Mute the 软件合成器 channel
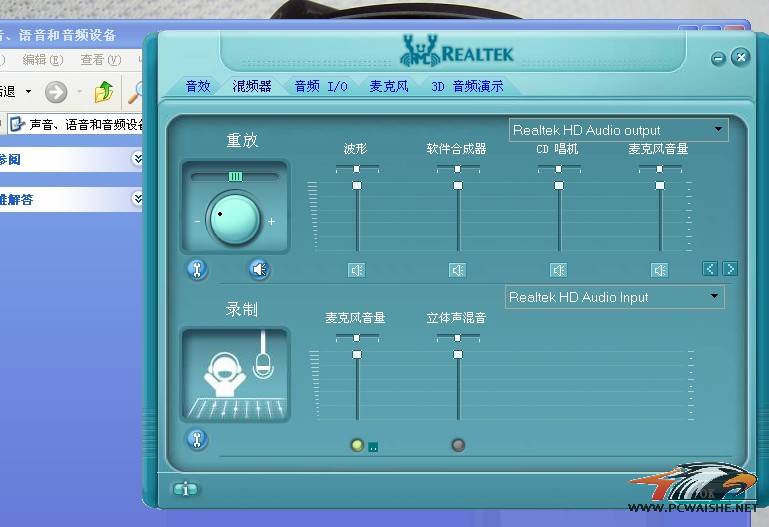Image resolution: width=769 pixels, height=527 pixels. point(458,270)
